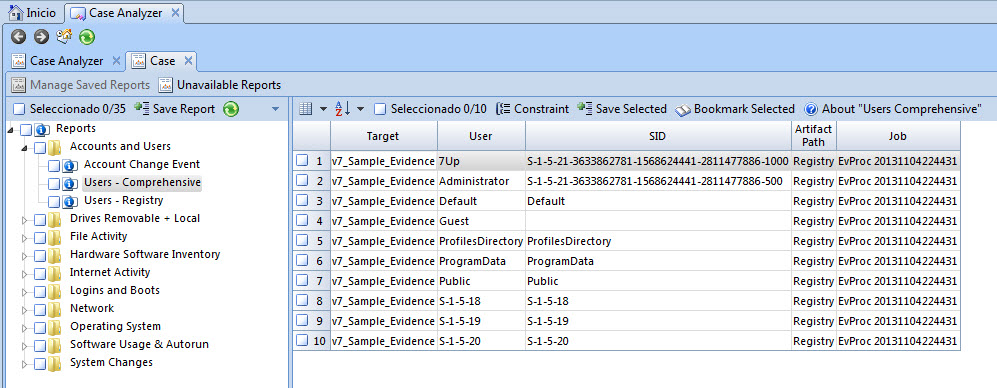Open Users - Registry report
The height and width of the screenshot is (388, 997).
123,201
